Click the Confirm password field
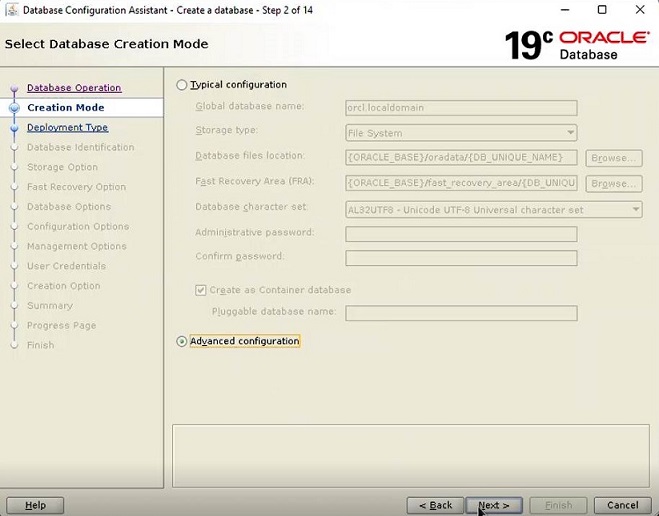 (461, 258)
